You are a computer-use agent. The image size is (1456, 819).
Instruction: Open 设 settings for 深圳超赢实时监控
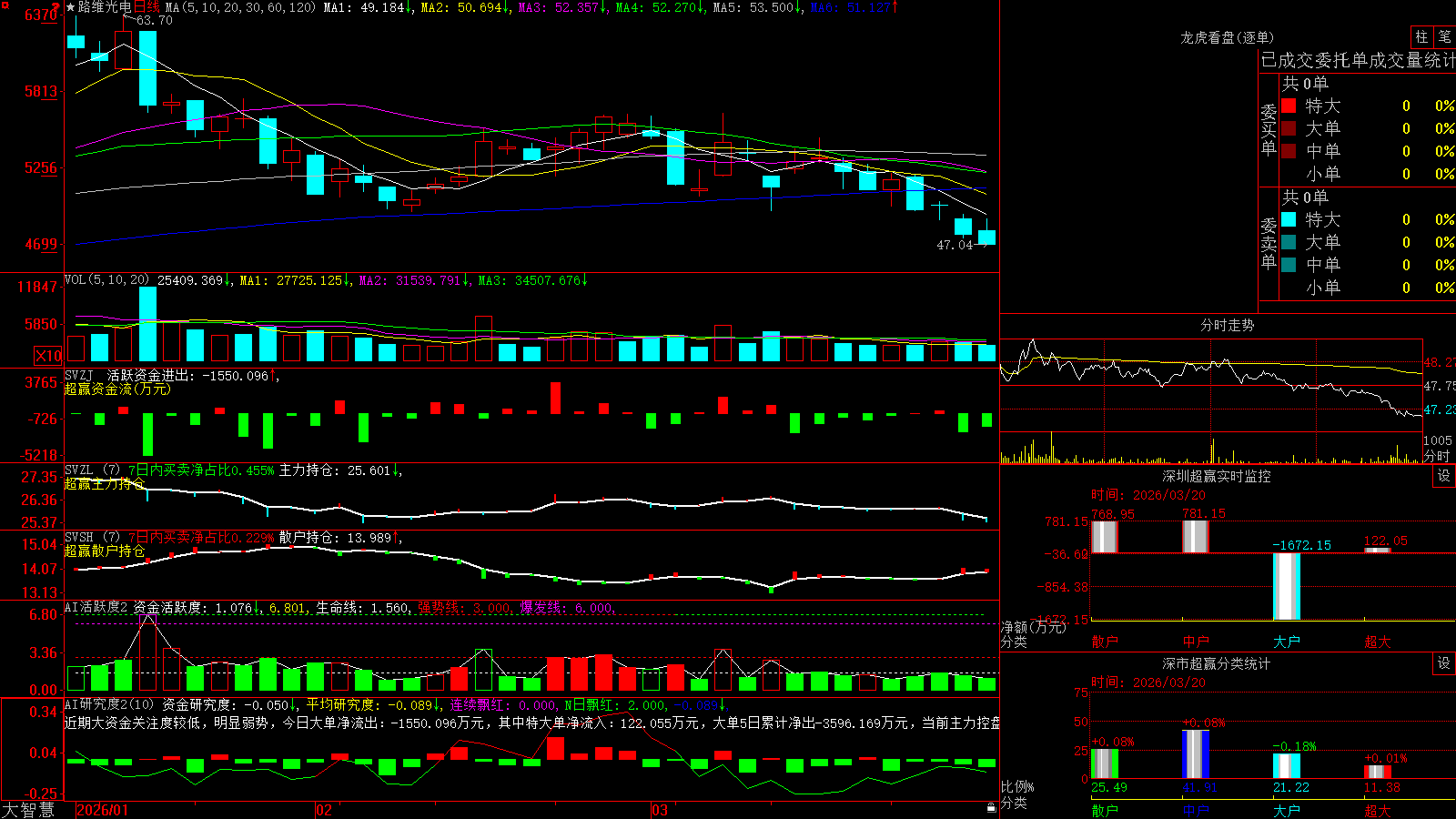tap(1444, 476)
